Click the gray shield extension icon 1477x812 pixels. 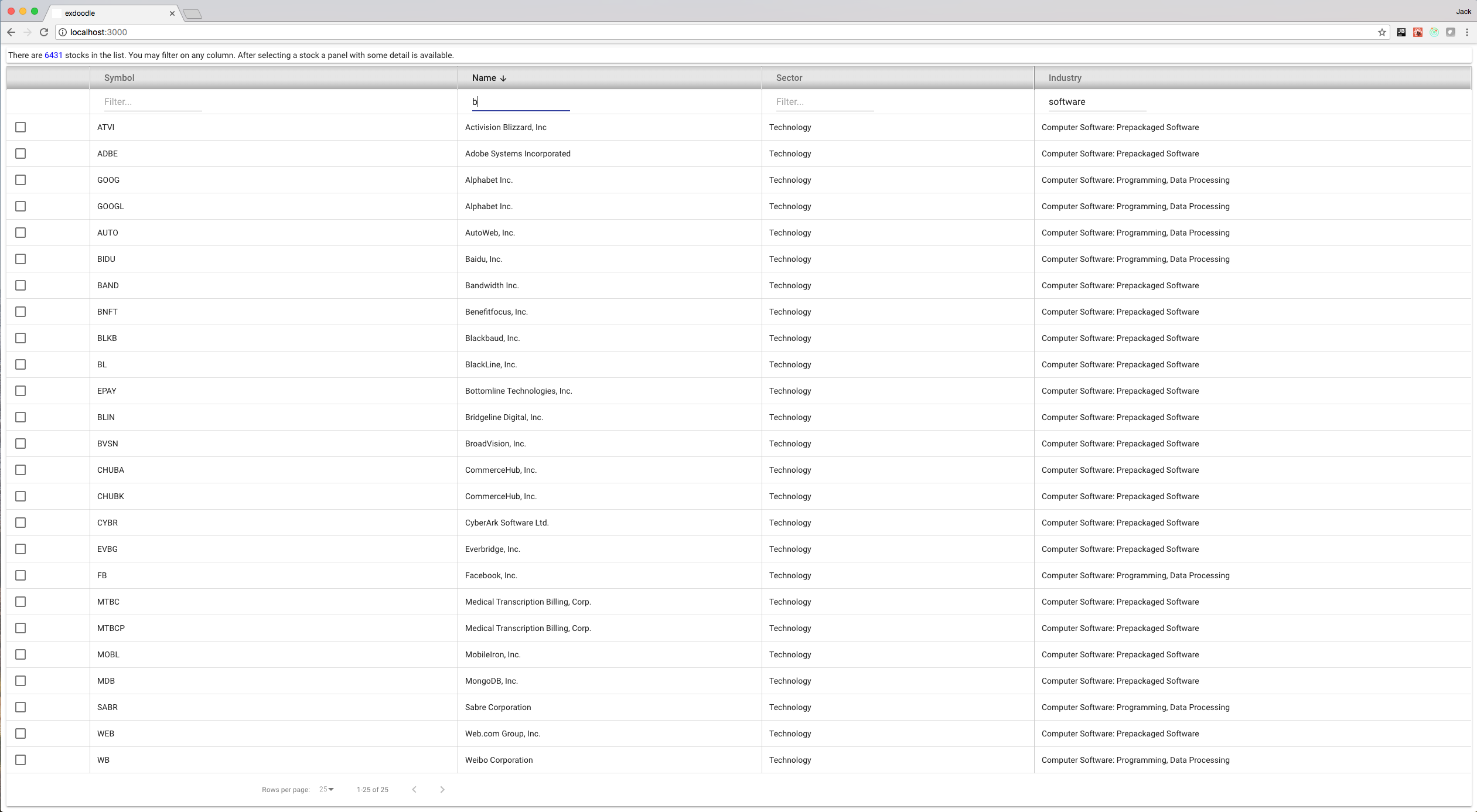pos(1451,32)
